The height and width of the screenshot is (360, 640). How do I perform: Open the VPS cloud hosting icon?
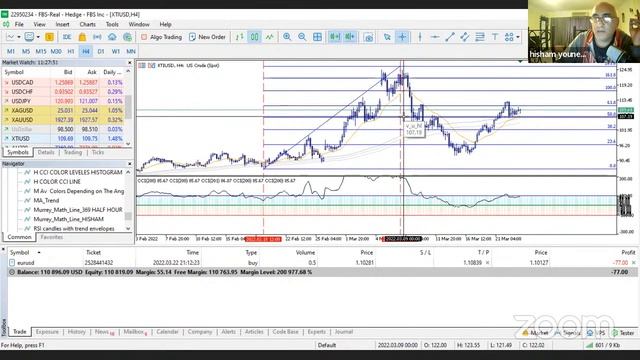pos(112,37)
